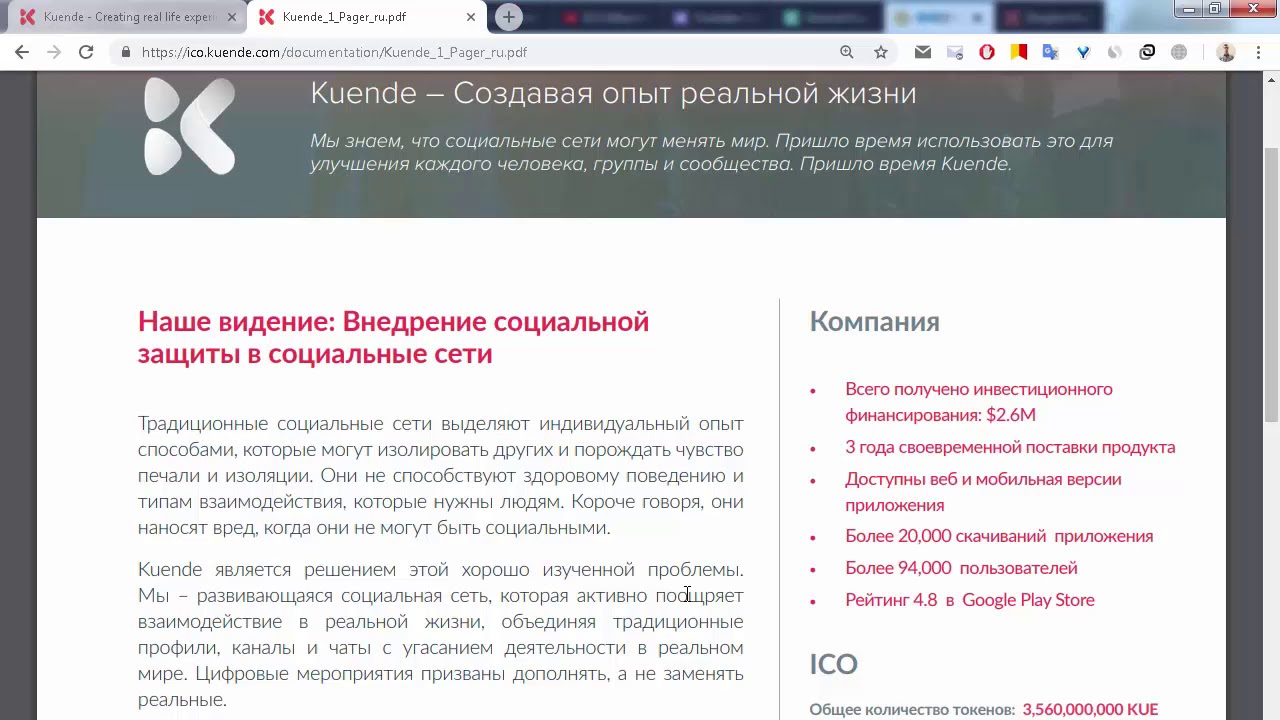
Task: Click 'Общее количество токенов:' label
Action: (x=912, y=709)
